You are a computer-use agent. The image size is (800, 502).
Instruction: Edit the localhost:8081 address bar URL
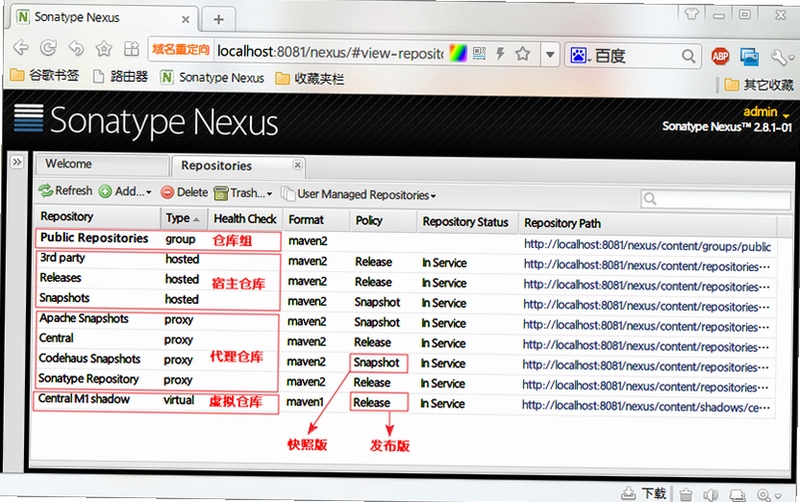coord(331,52)
